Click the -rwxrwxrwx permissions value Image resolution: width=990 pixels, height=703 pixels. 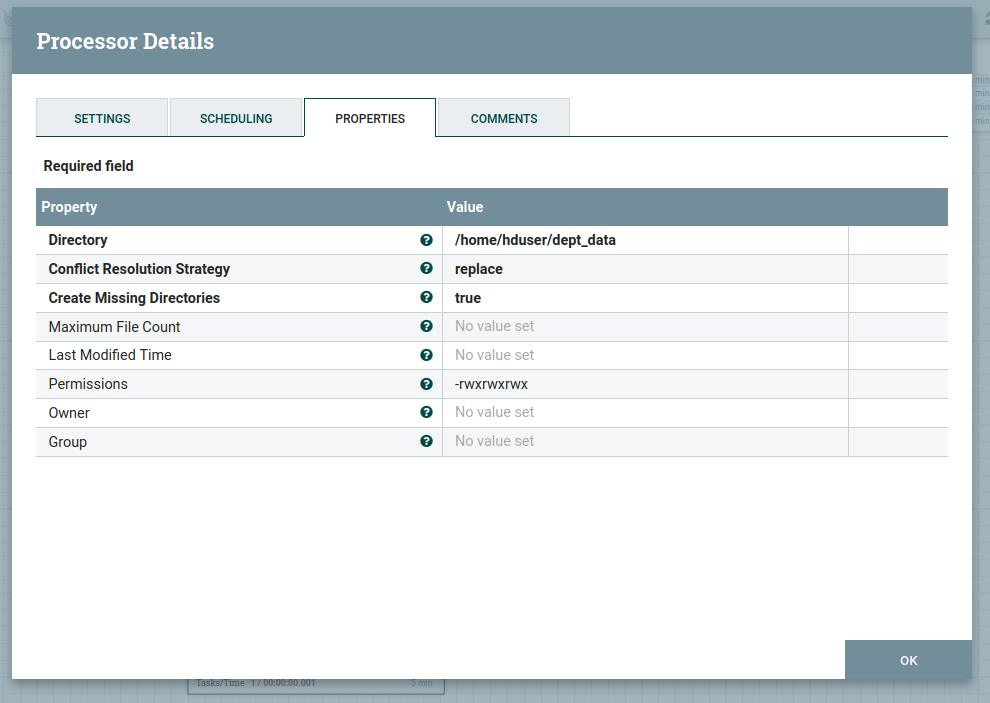pos(491,384)
